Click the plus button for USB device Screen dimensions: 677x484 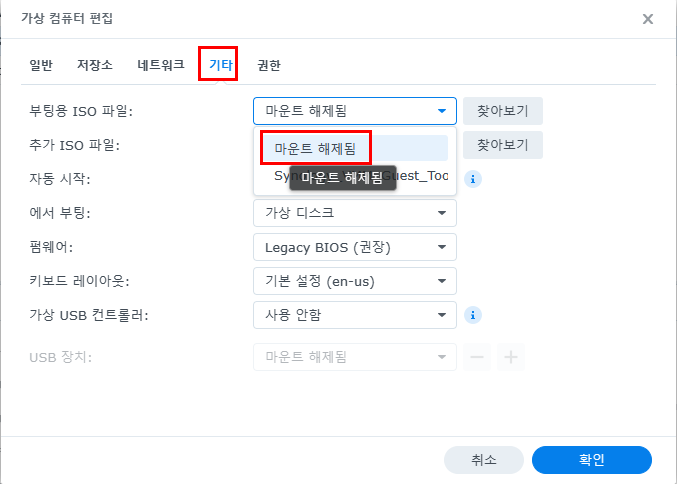[511, 357]
